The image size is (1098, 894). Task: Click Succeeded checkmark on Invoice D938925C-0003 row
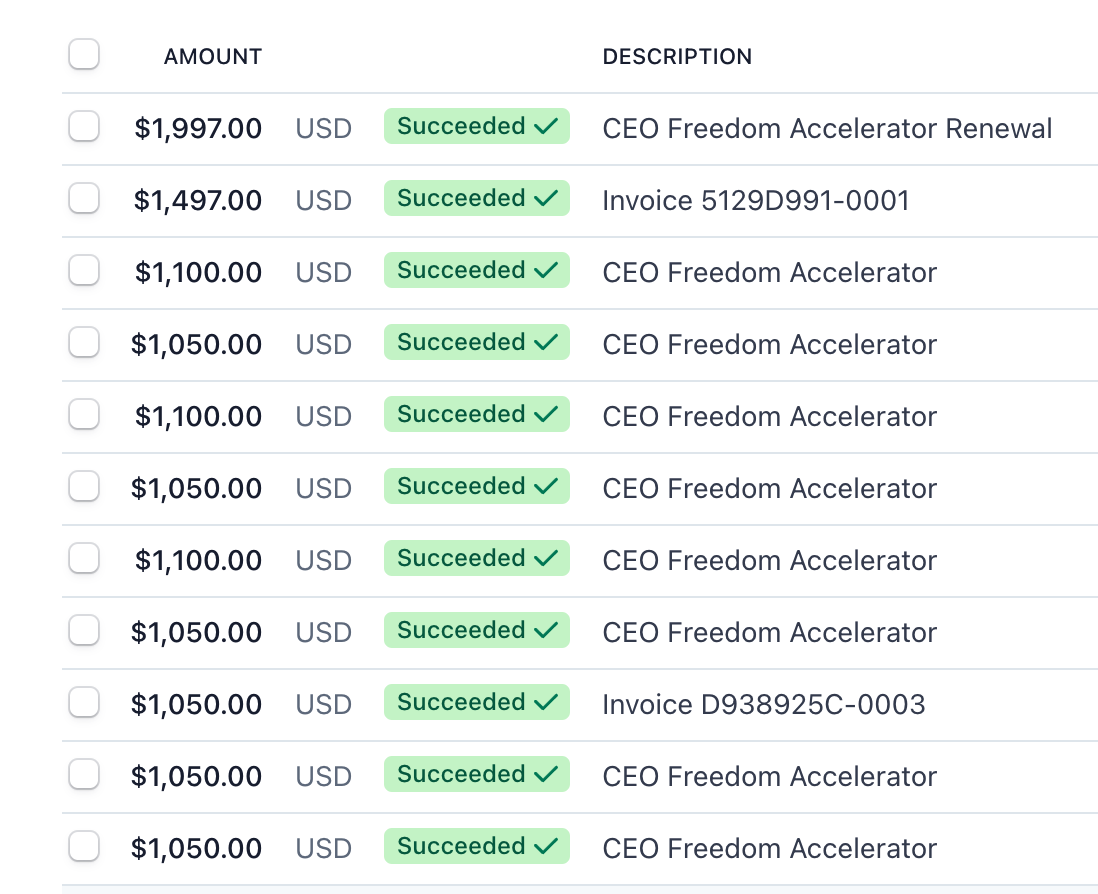(546, 702)
